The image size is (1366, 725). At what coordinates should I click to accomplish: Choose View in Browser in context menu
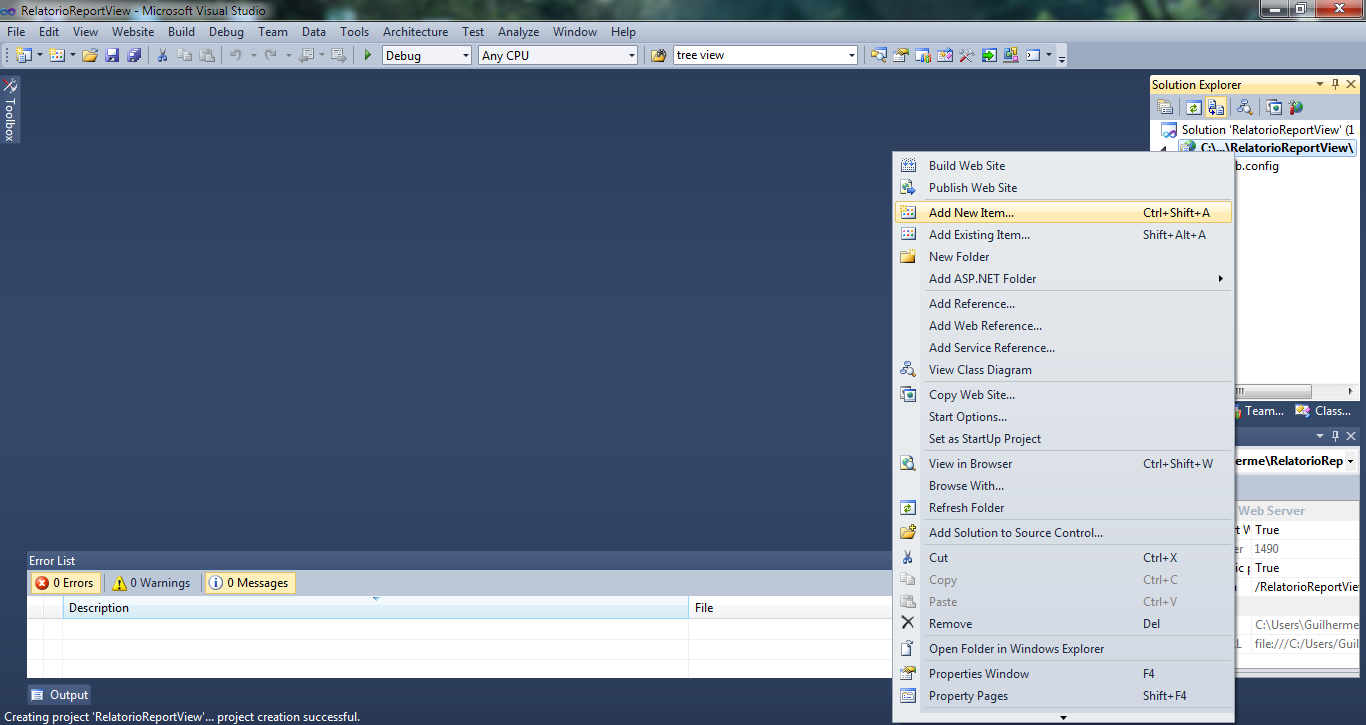(1064, 464)
